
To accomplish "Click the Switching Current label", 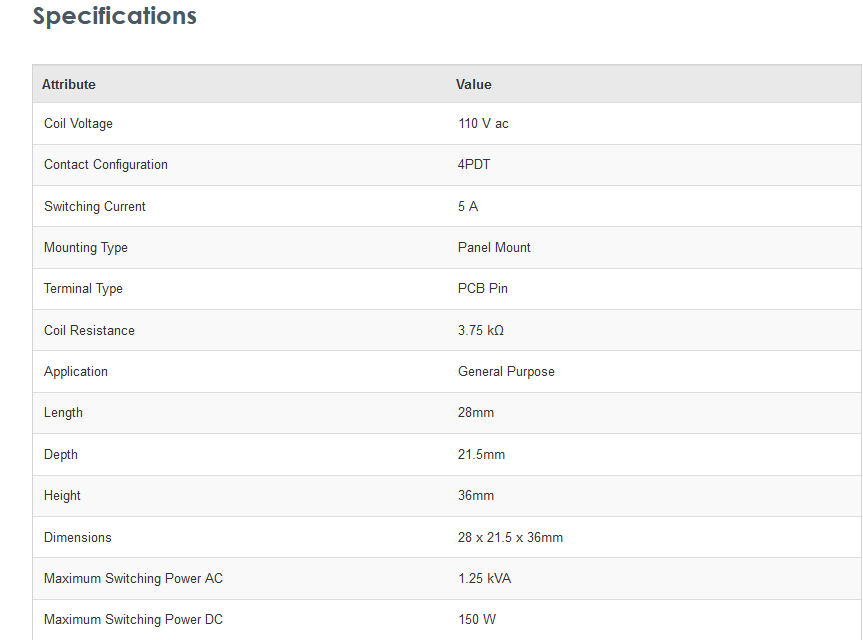I will 95,207.
